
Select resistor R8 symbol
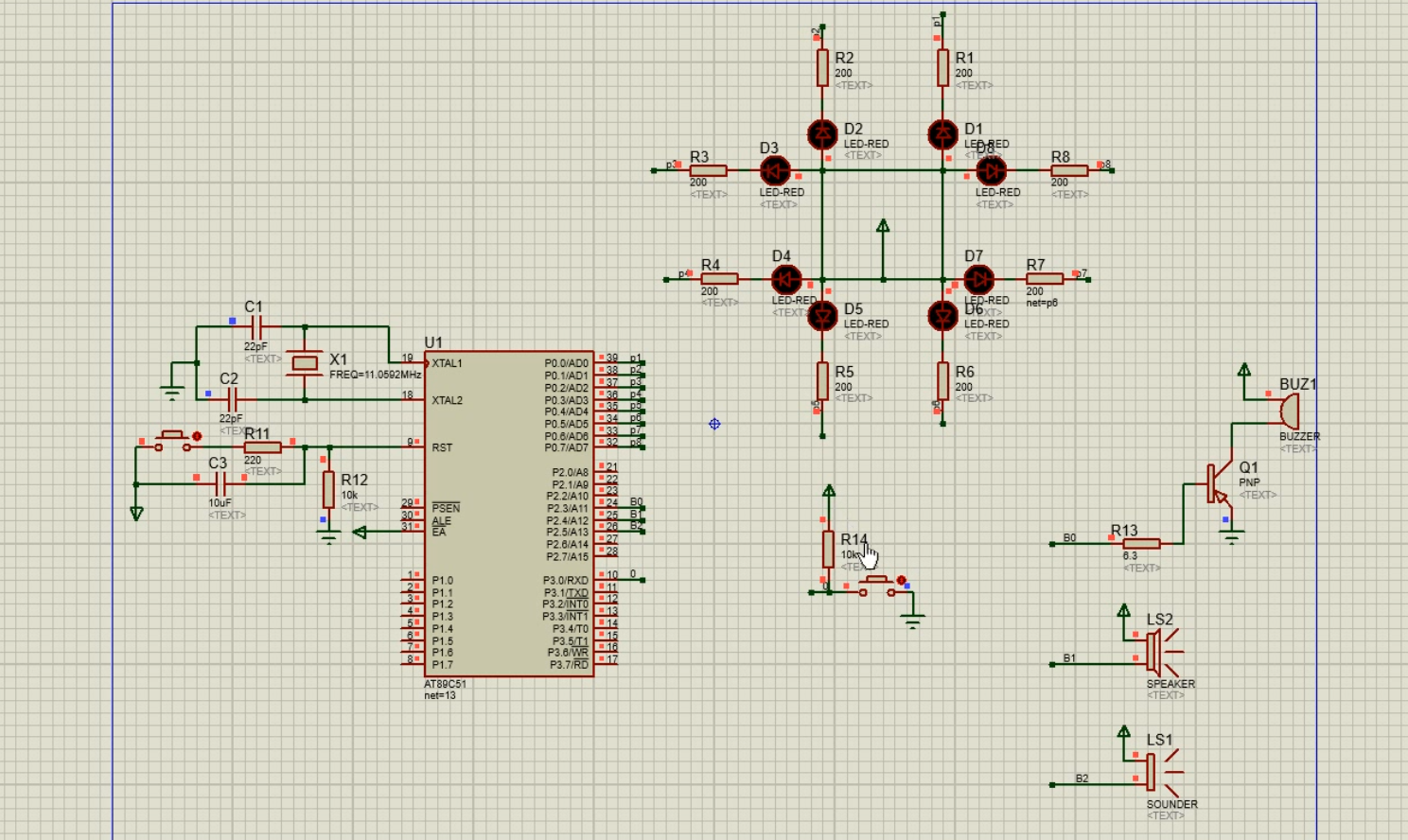coord(1069,171)
